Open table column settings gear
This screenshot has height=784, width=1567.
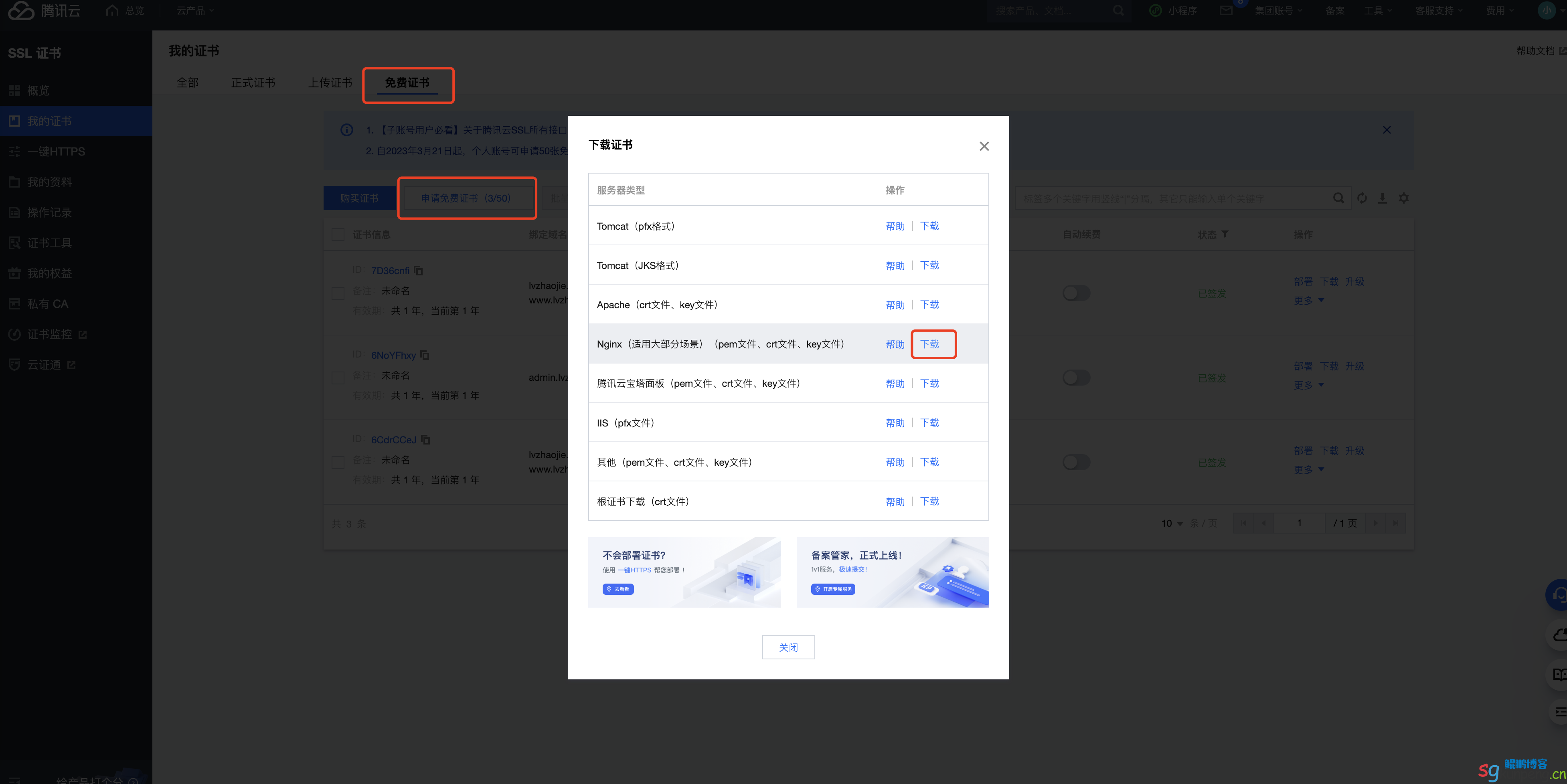[1403, 198]
